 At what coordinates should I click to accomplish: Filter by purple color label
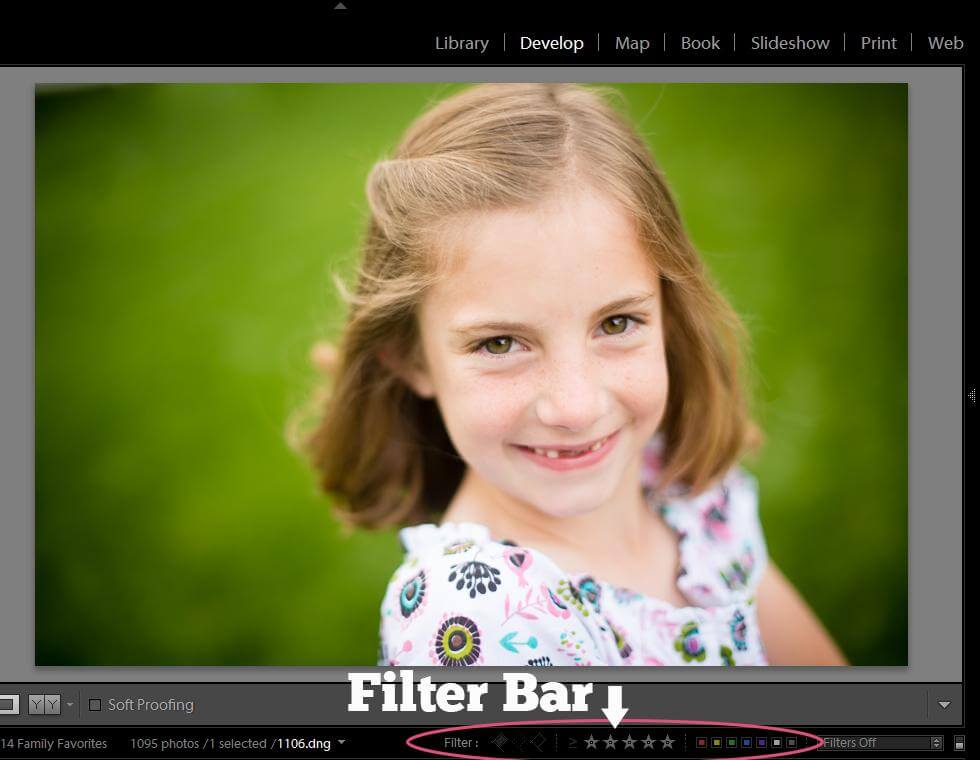click(x=761, y=742)
